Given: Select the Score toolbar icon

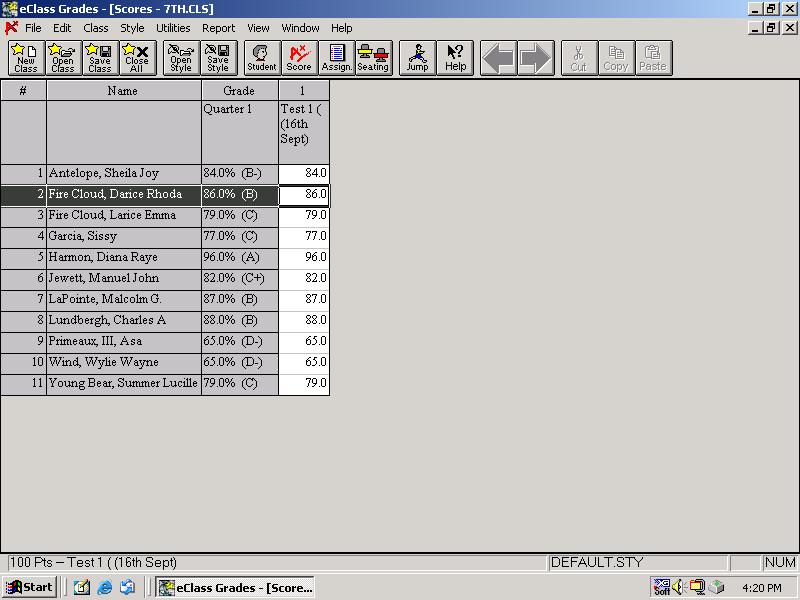Looking at the screenshot, I should coord(299,58).
